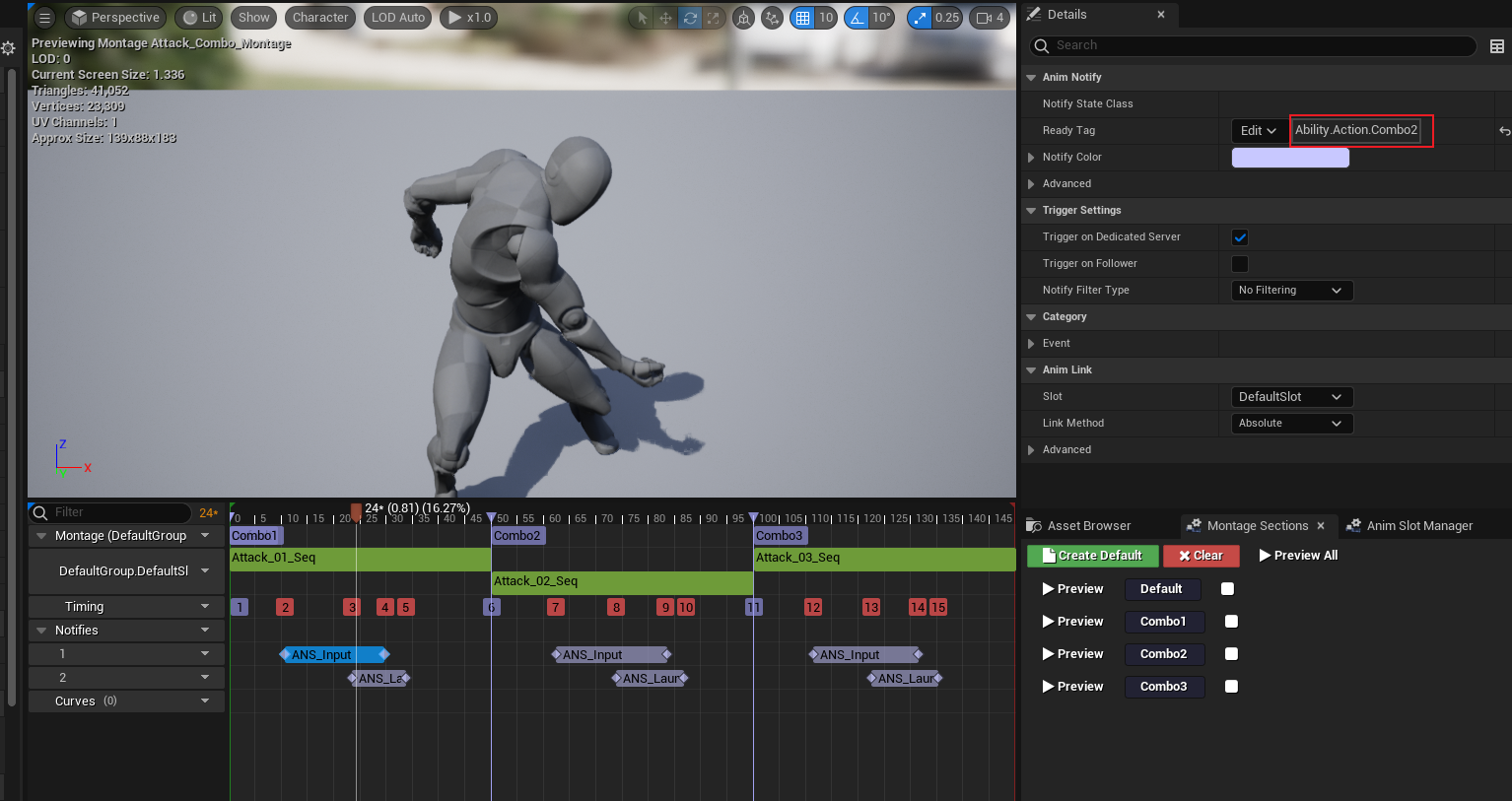Close the Details panel tab
Viewport: 1512px width, 801px height.
1161,15
